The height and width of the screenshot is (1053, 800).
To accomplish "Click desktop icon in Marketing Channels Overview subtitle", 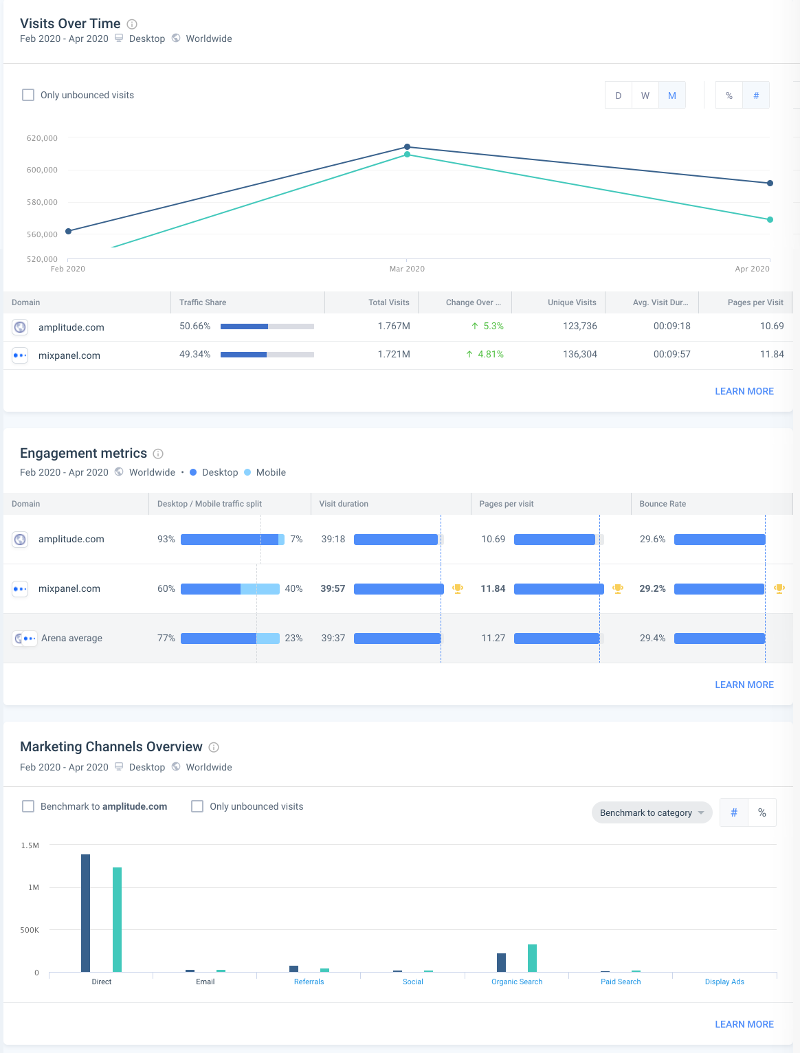I will pos(119,766).
